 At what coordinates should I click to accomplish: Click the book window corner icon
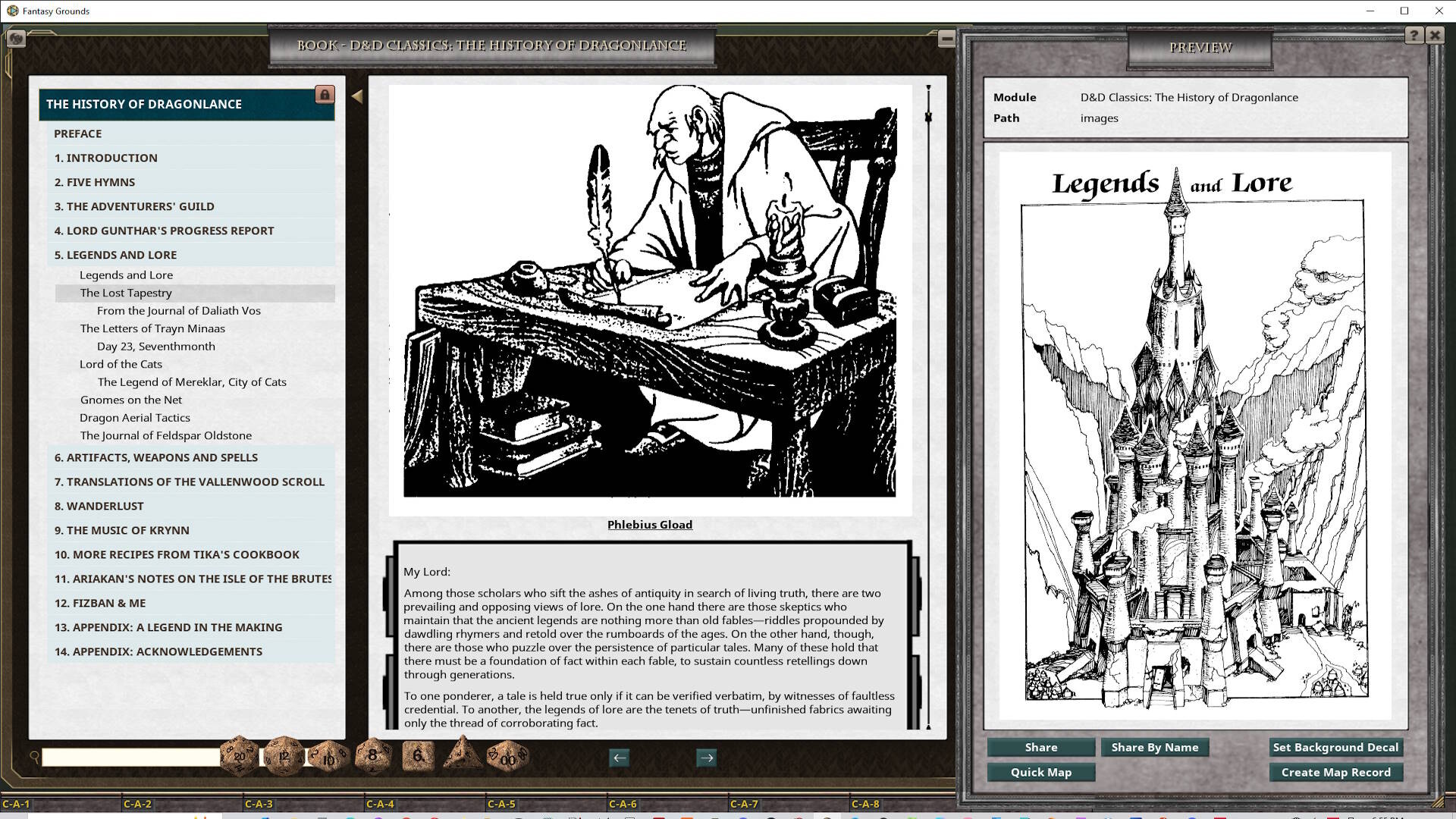(16, 38)
